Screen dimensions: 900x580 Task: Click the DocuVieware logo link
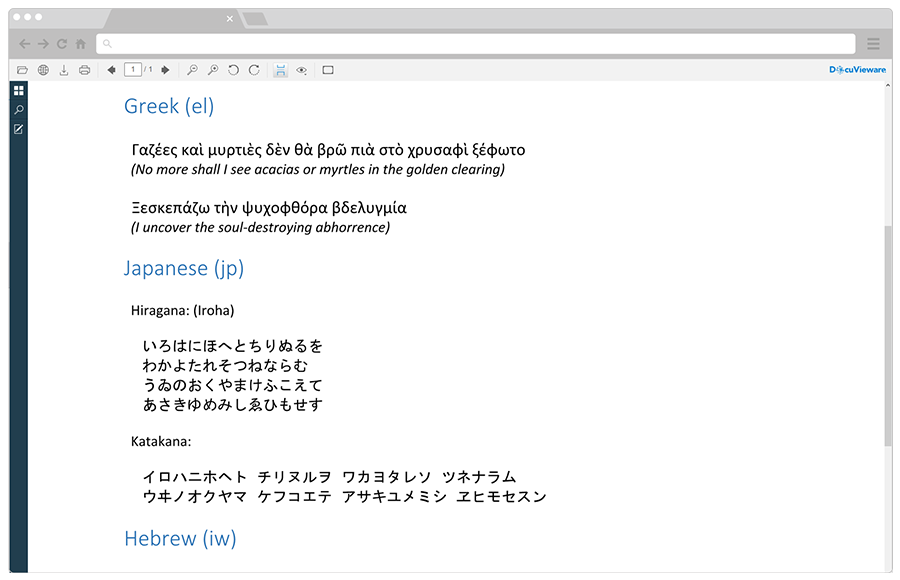pyautogui.click(x=858, y=69)
